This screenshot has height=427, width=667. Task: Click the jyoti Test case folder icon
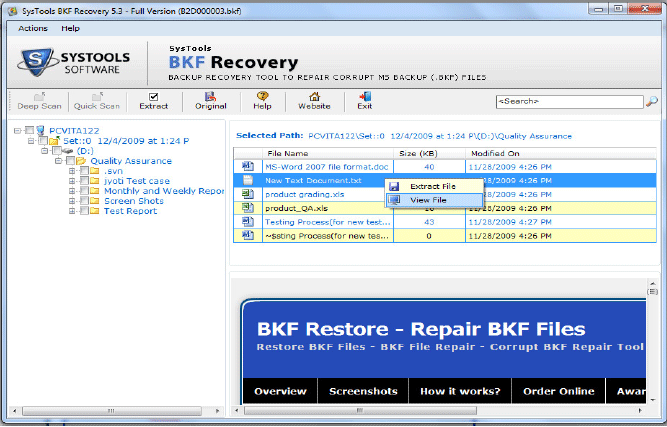[x=95, y=181]
